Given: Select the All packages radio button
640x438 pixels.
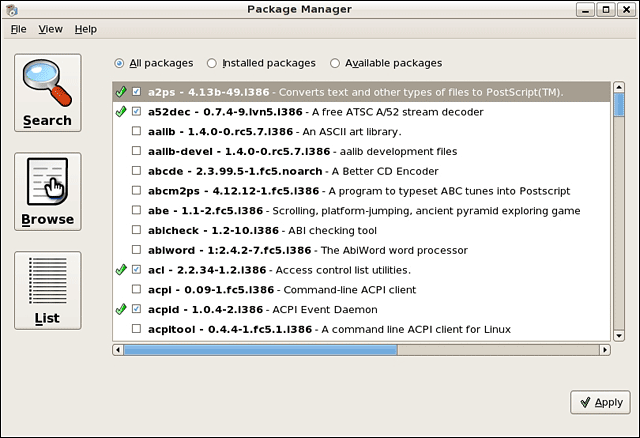Looking at the screenshot, I should pos(119,63).
